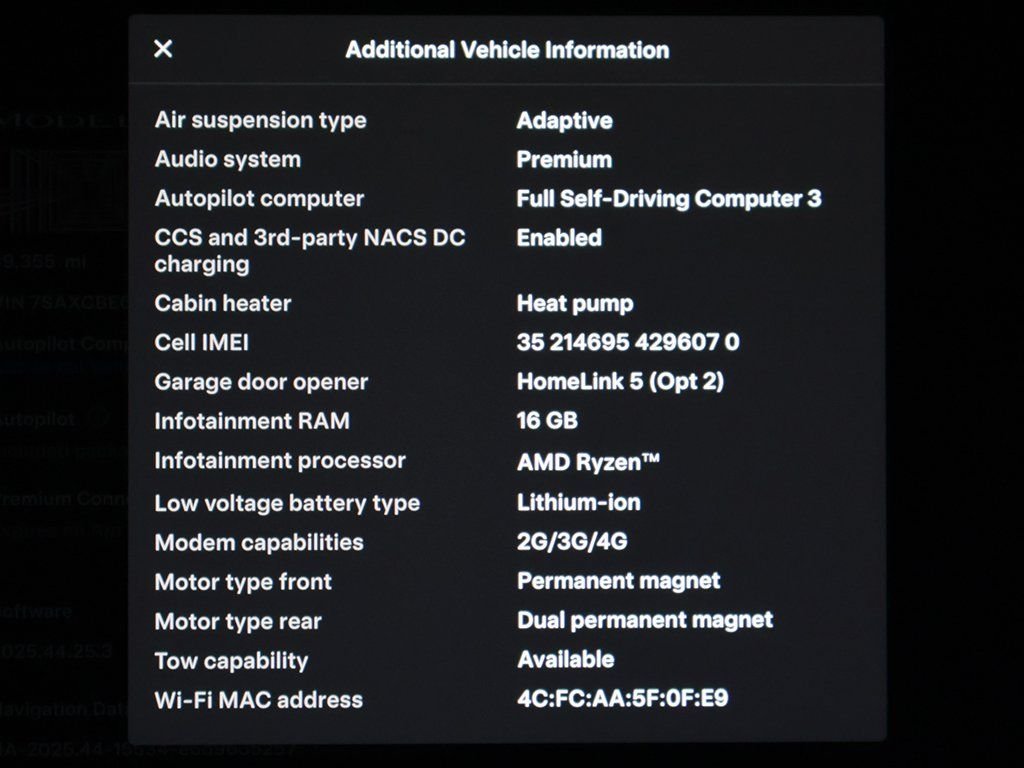Select the 2G/3G/4G modem value
Screen dimensions: 1024x768
pos(572,542)
